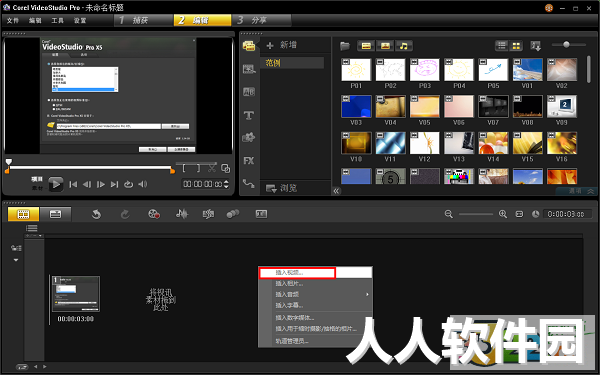Click the 新增 add folder button
Viewport: 600px width, 375px height.
pos(282,45)
